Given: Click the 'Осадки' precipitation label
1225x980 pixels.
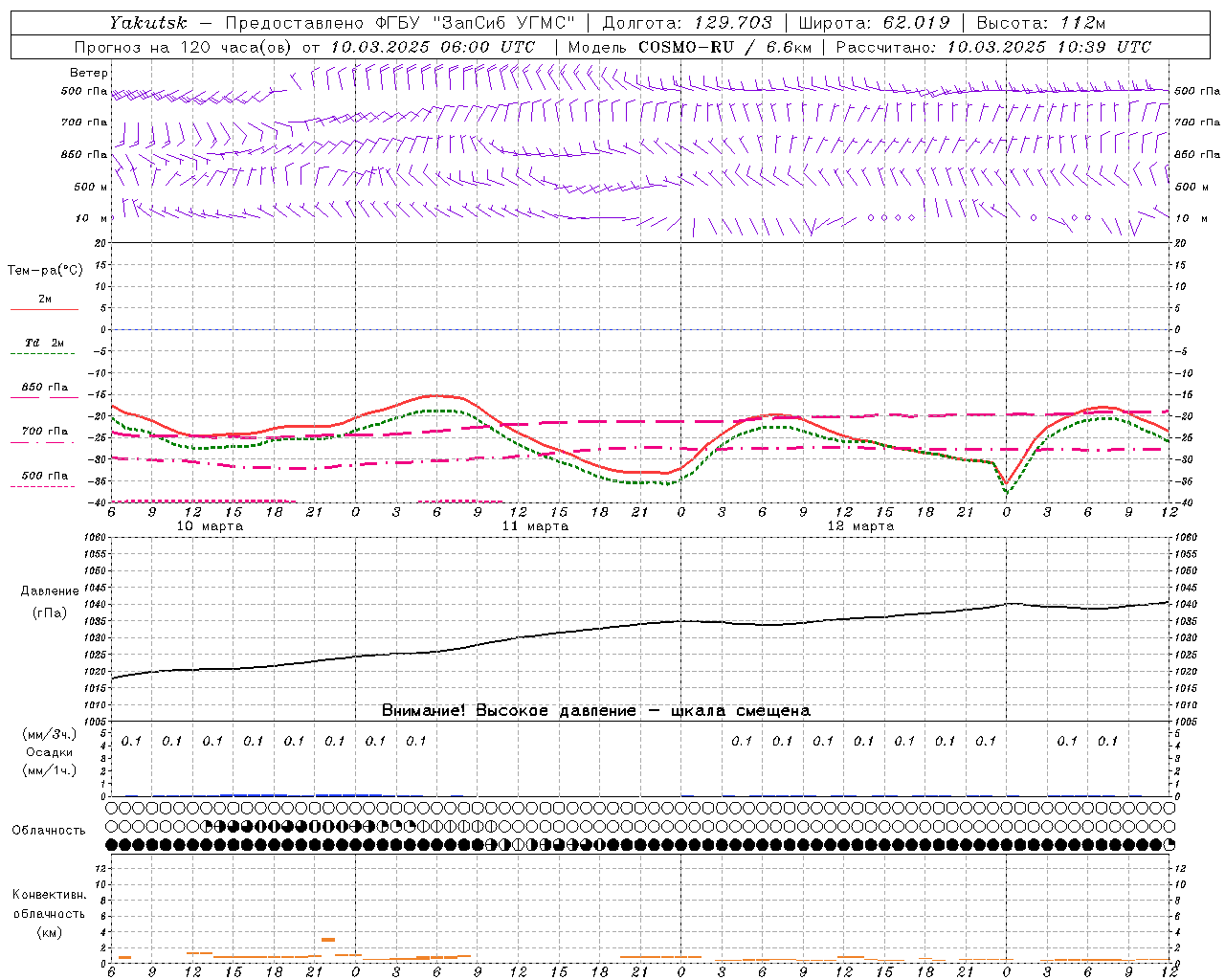Looking at the screenshot, I should pos(49,752).
